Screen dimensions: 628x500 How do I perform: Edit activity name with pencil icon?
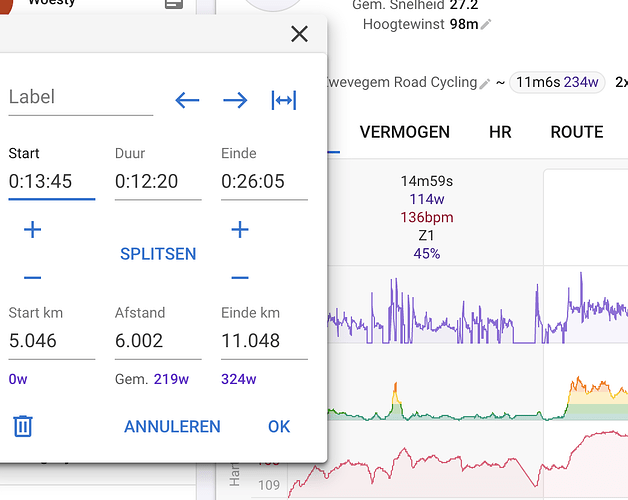coord(485,84)
